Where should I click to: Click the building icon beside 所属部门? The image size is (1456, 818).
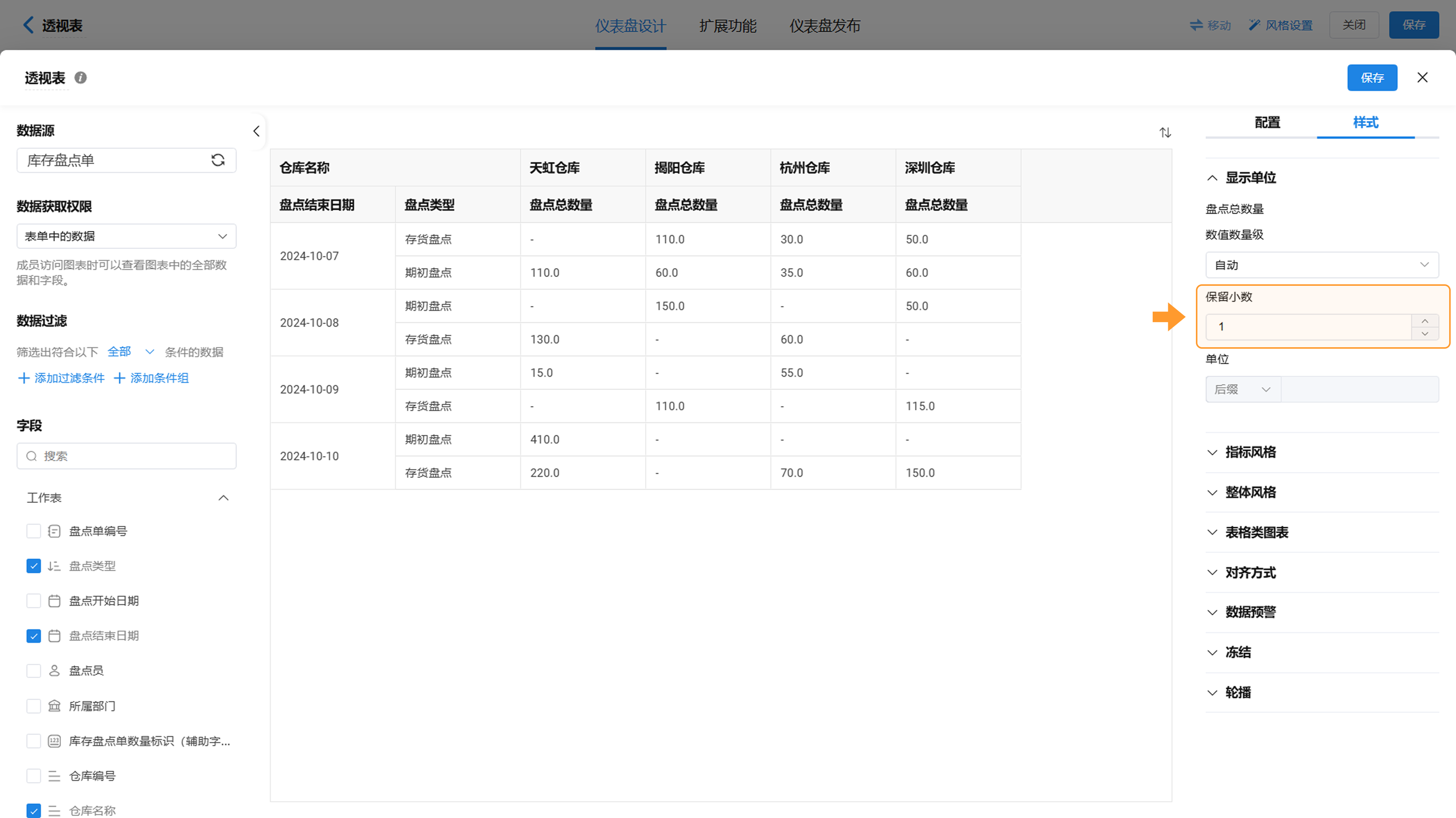54,705
